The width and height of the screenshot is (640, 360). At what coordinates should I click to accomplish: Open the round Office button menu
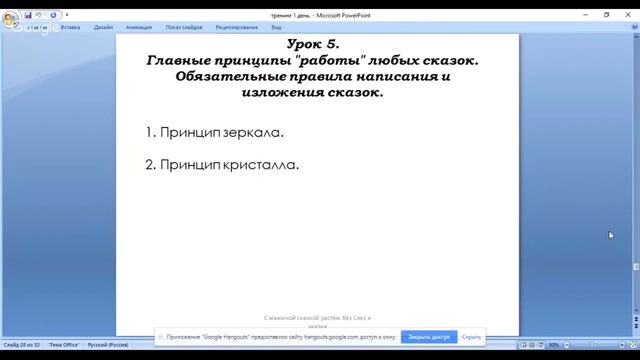point(10,19)
